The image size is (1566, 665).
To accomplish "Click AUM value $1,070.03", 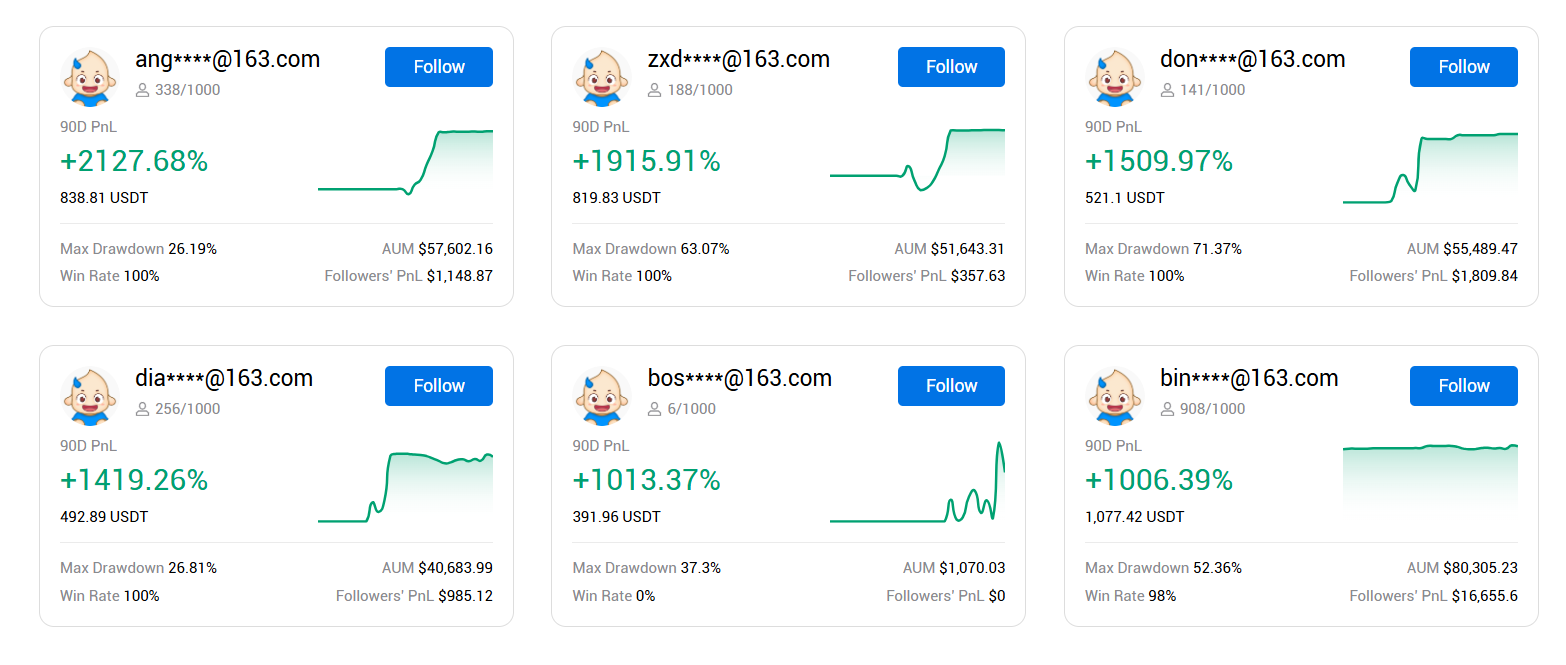I will pyautogui.click(x=972, y=568).
